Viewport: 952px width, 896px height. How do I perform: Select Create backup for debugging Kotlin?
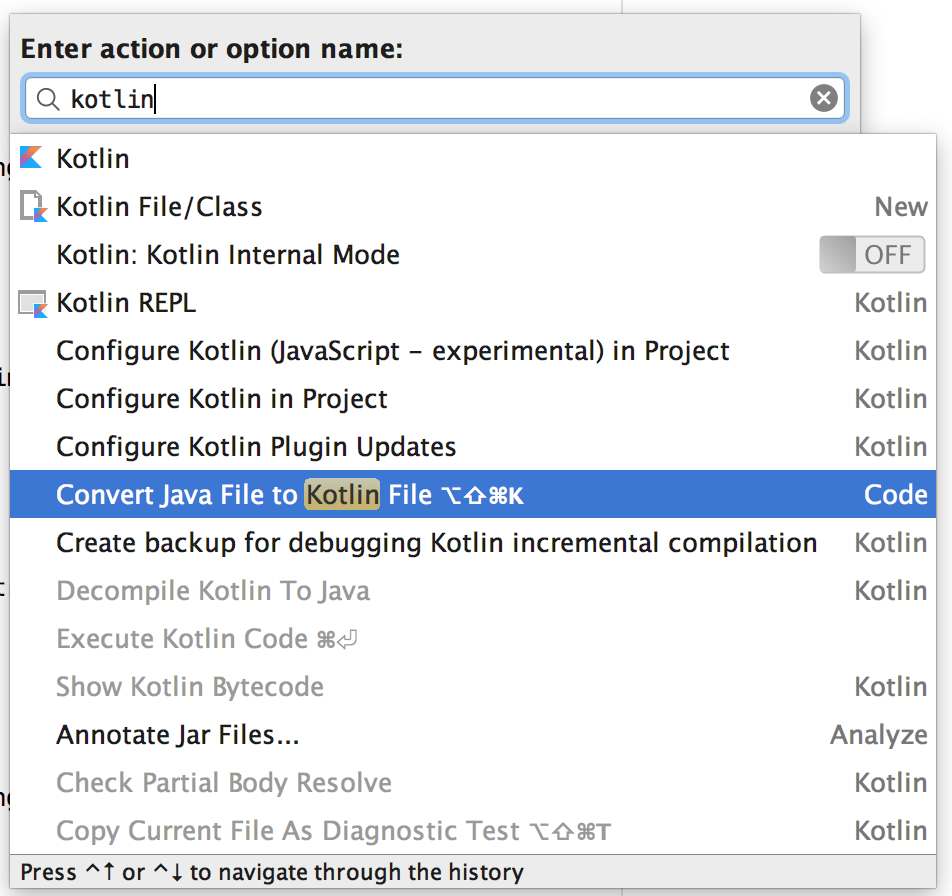pos(436,543)
